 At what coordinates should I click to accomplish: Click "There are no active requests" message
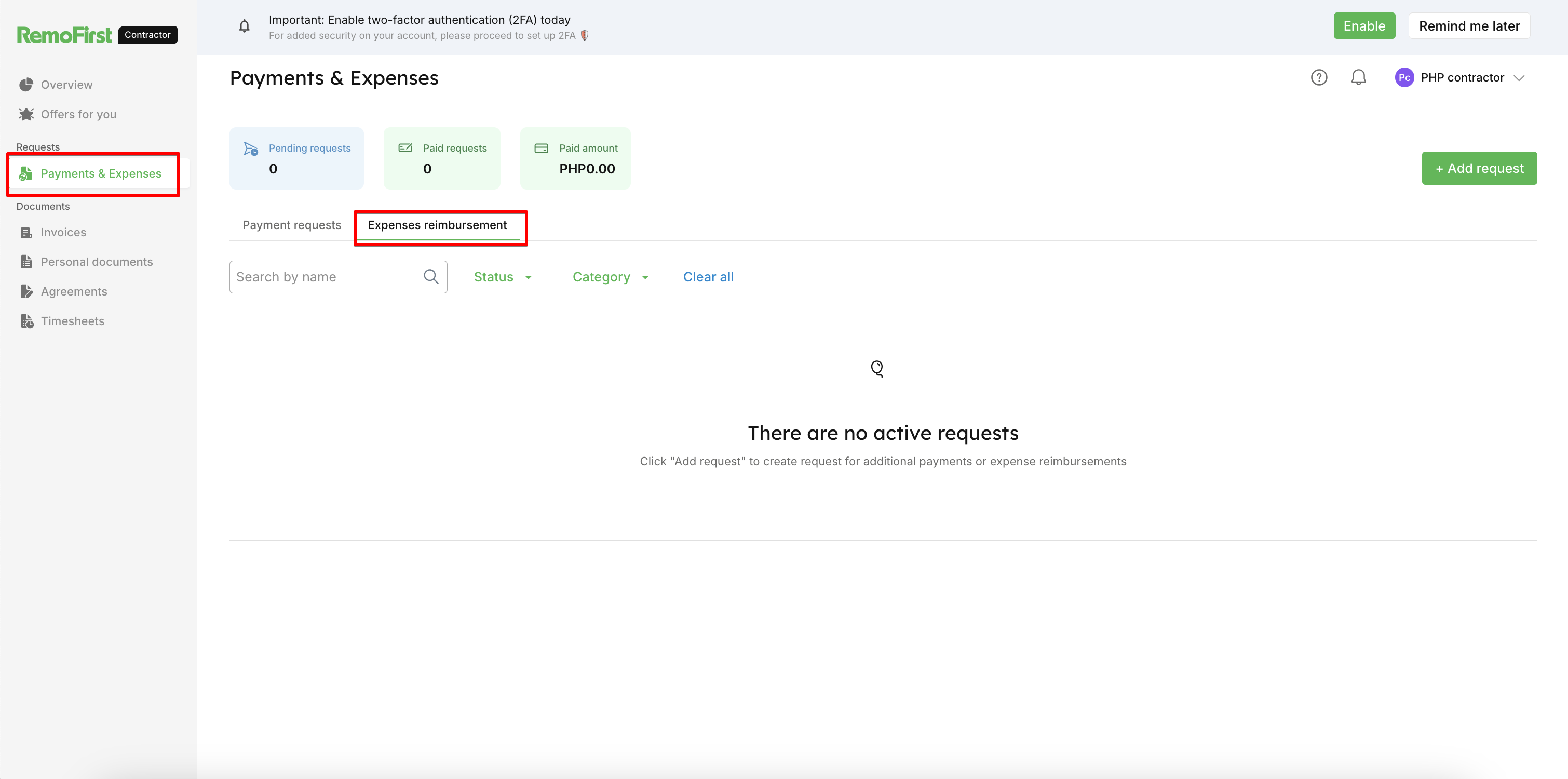pos(883,433)
